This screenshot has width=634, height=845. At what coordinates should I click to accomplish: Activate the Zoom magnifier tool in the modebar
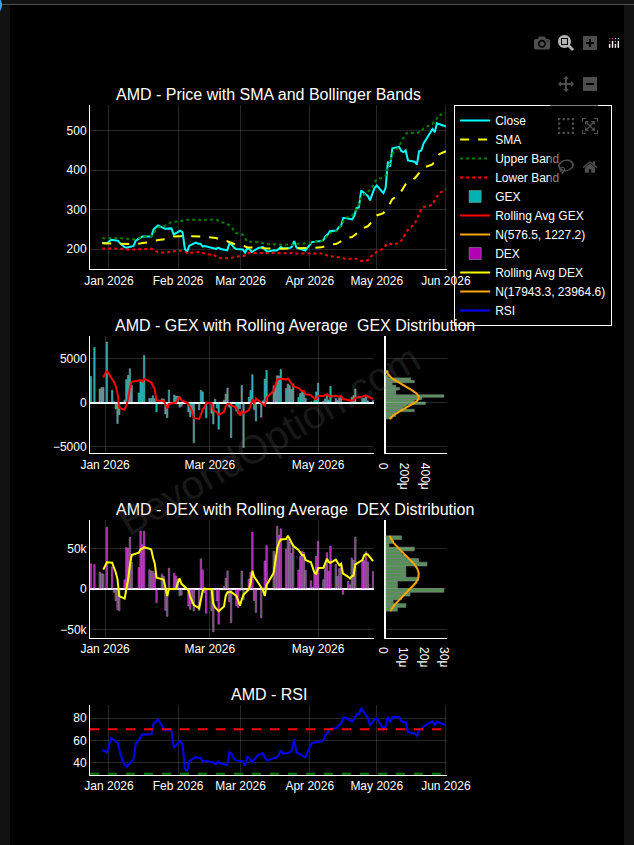click(566, 43)
